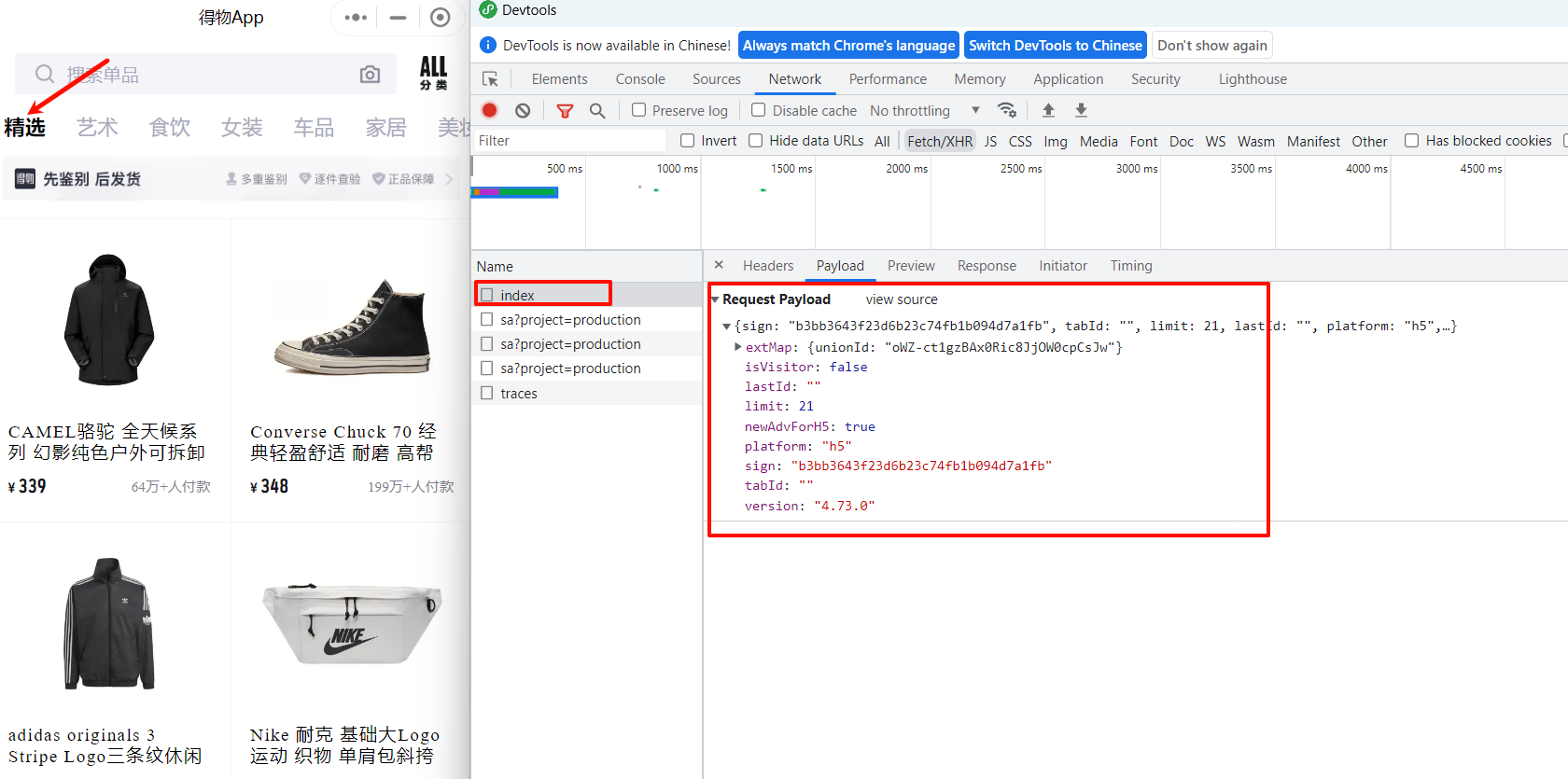The height and width of the screenshot is (779, 1568).
Task: Open the Lighthouse tab
Action: click(1253, 79)
